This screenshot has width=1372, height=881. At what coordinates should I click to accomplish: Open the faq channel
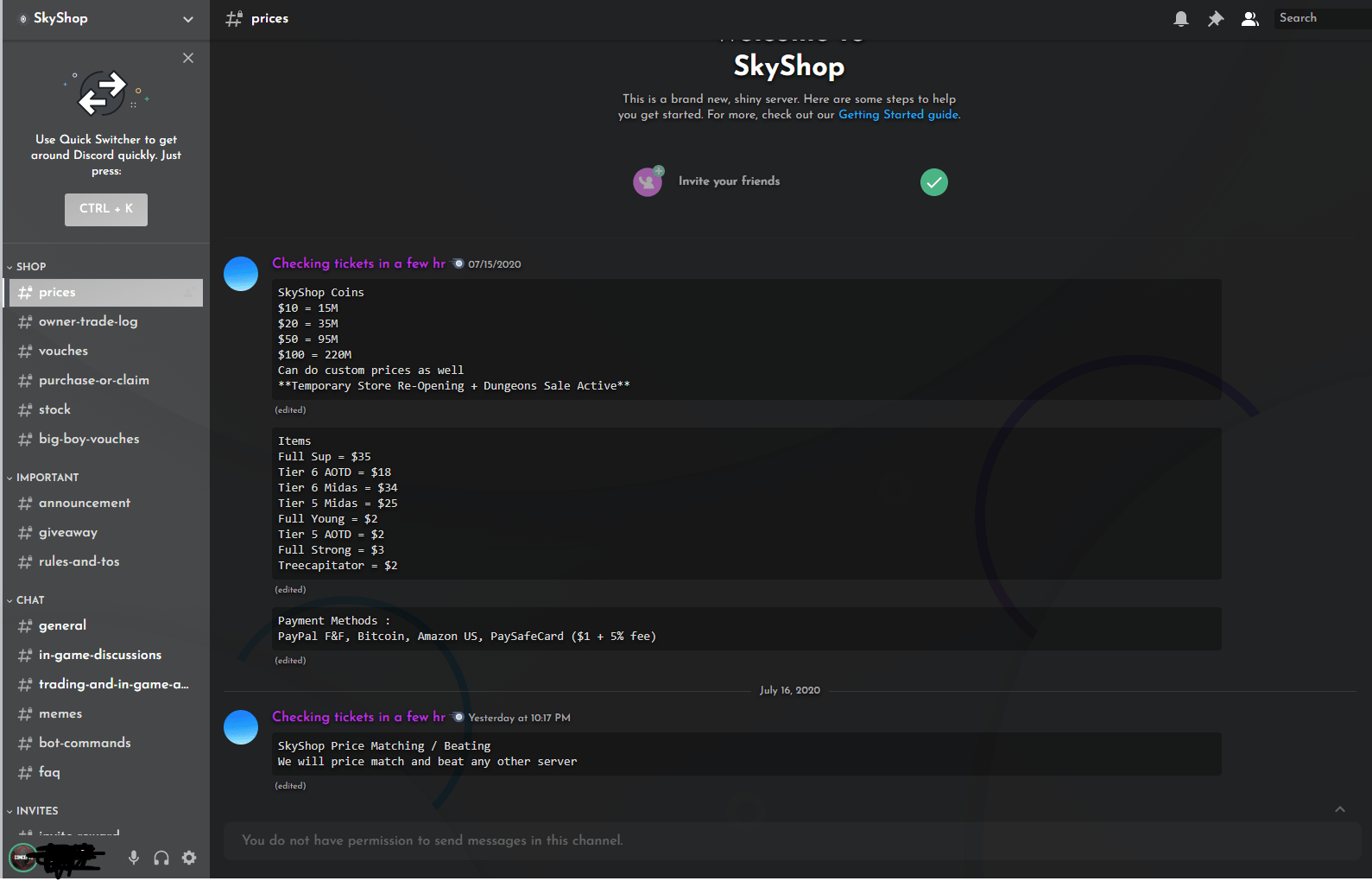(106, 773)
